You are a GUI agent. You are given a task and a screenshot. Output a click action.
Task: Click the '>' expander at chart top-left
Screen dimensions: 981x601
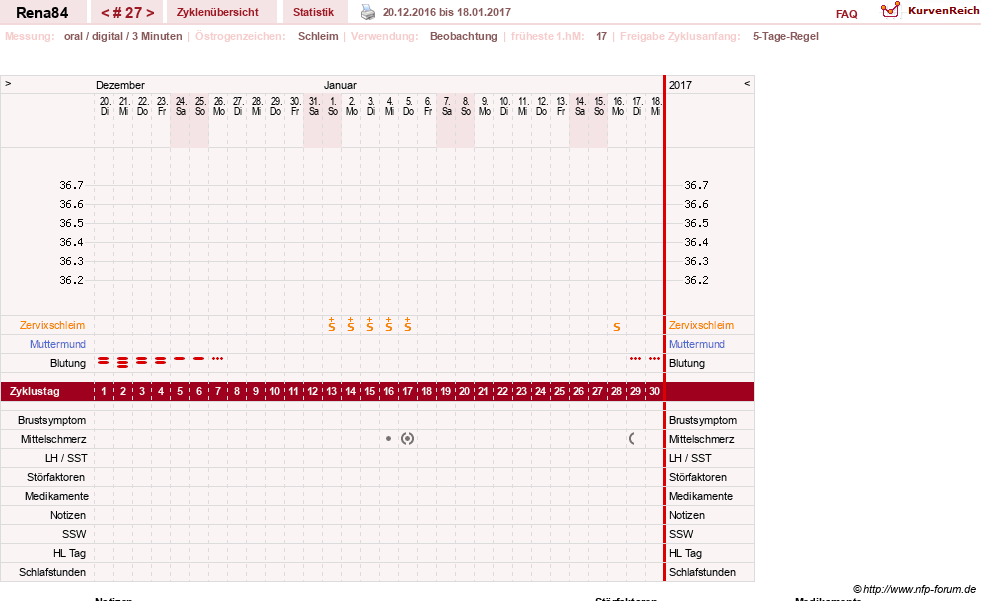point(8,83)
